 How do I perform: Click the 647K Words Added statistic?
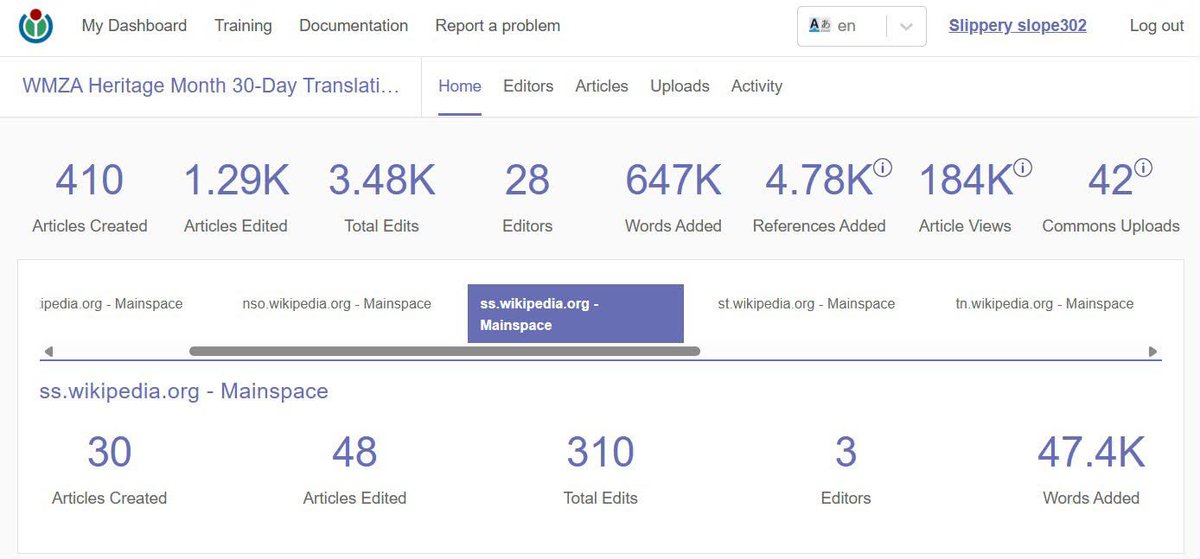pyautogui.click(x=673, y=197)
